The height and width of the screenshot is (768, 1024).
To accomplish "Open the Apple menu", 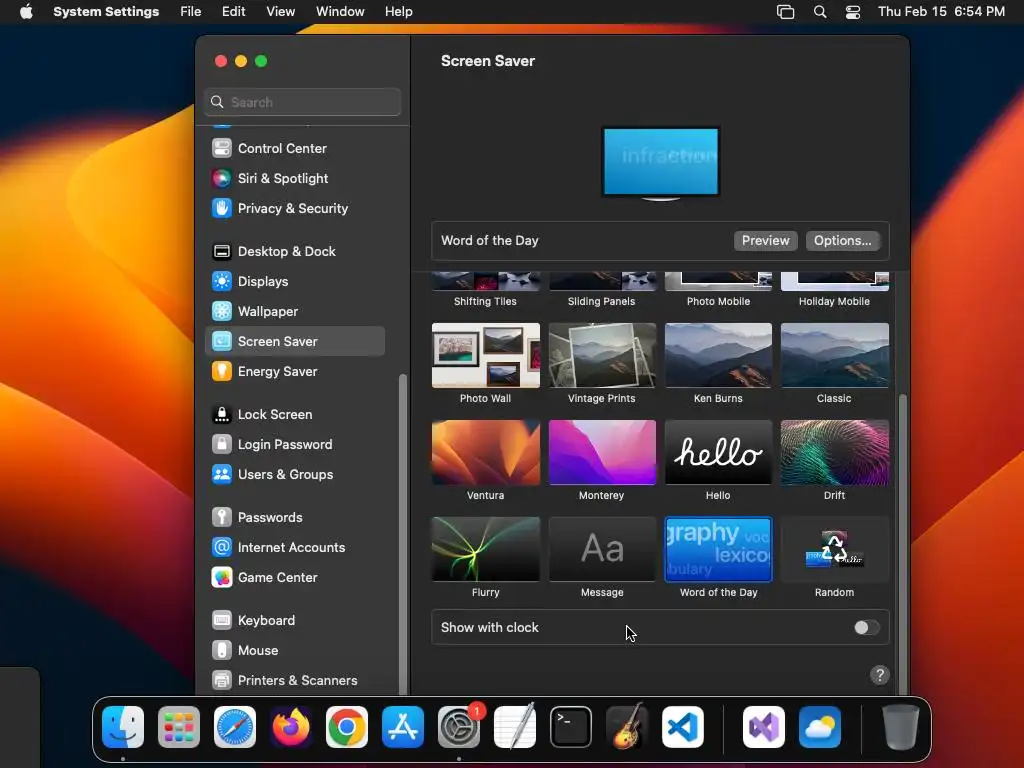I will coord(26,12).
